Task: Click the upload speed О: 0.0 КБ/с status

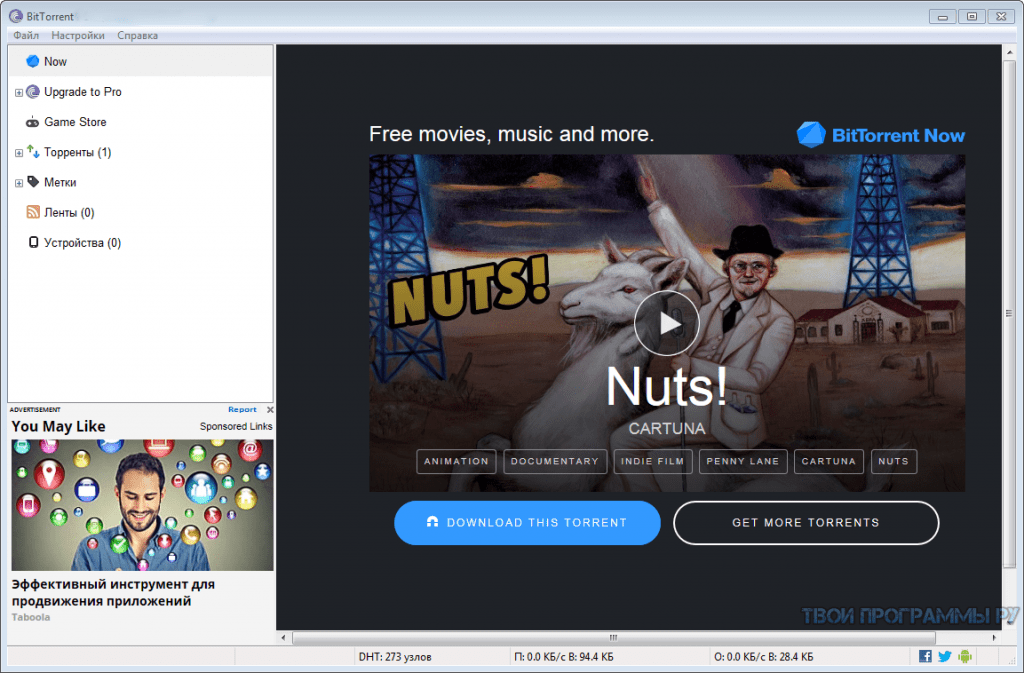Action: [x=763, y=657]
